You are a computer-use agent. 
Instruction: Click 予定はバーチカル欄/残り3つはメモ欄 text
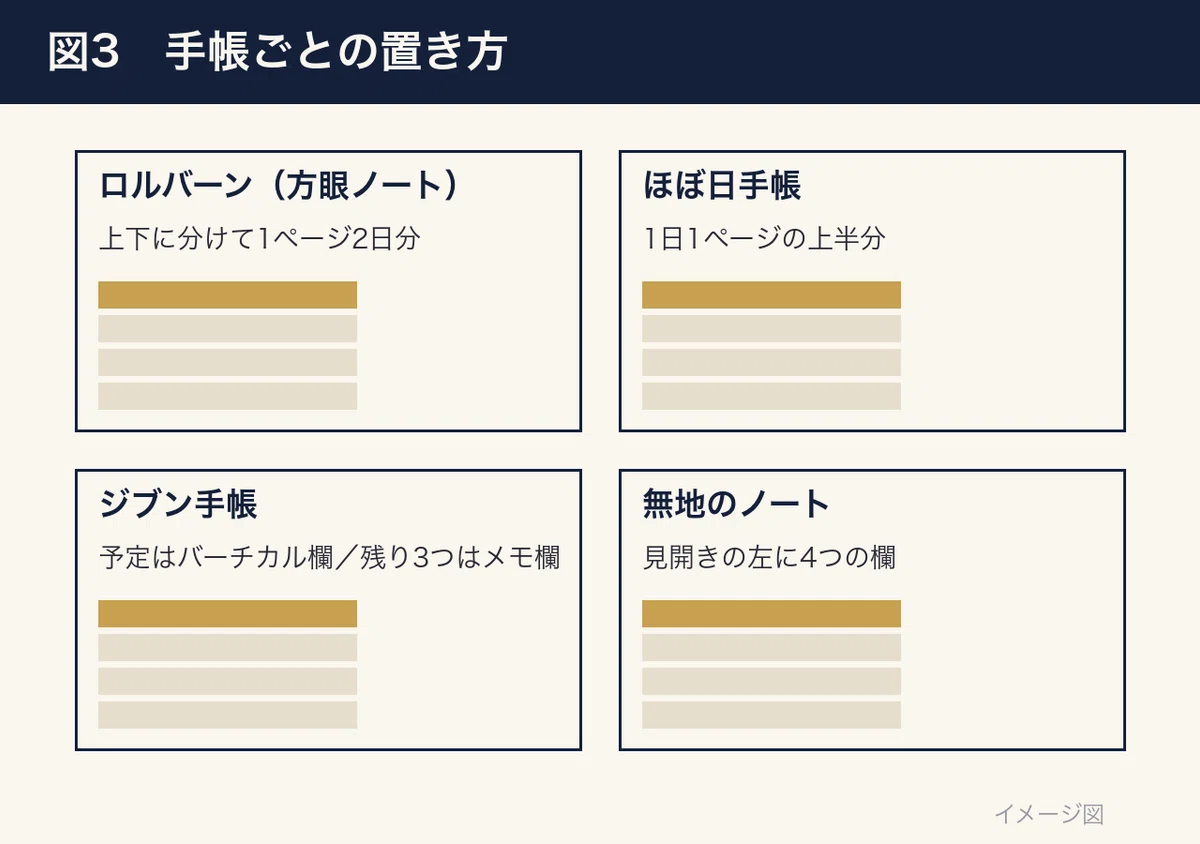pyautogui.click(x=329, y=558)
